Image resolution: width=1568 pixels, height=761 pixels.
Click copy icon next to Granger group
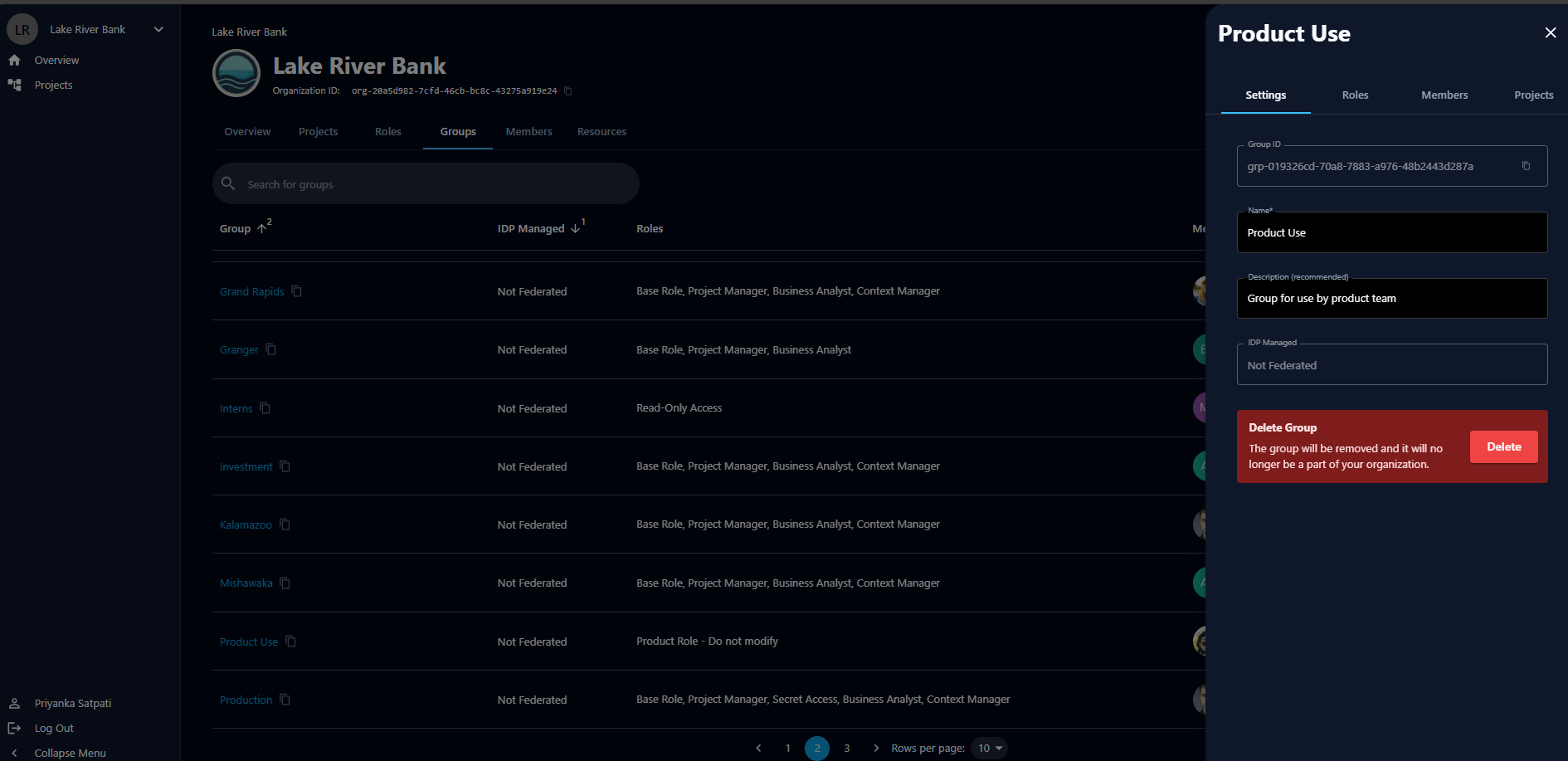[270, 349]
